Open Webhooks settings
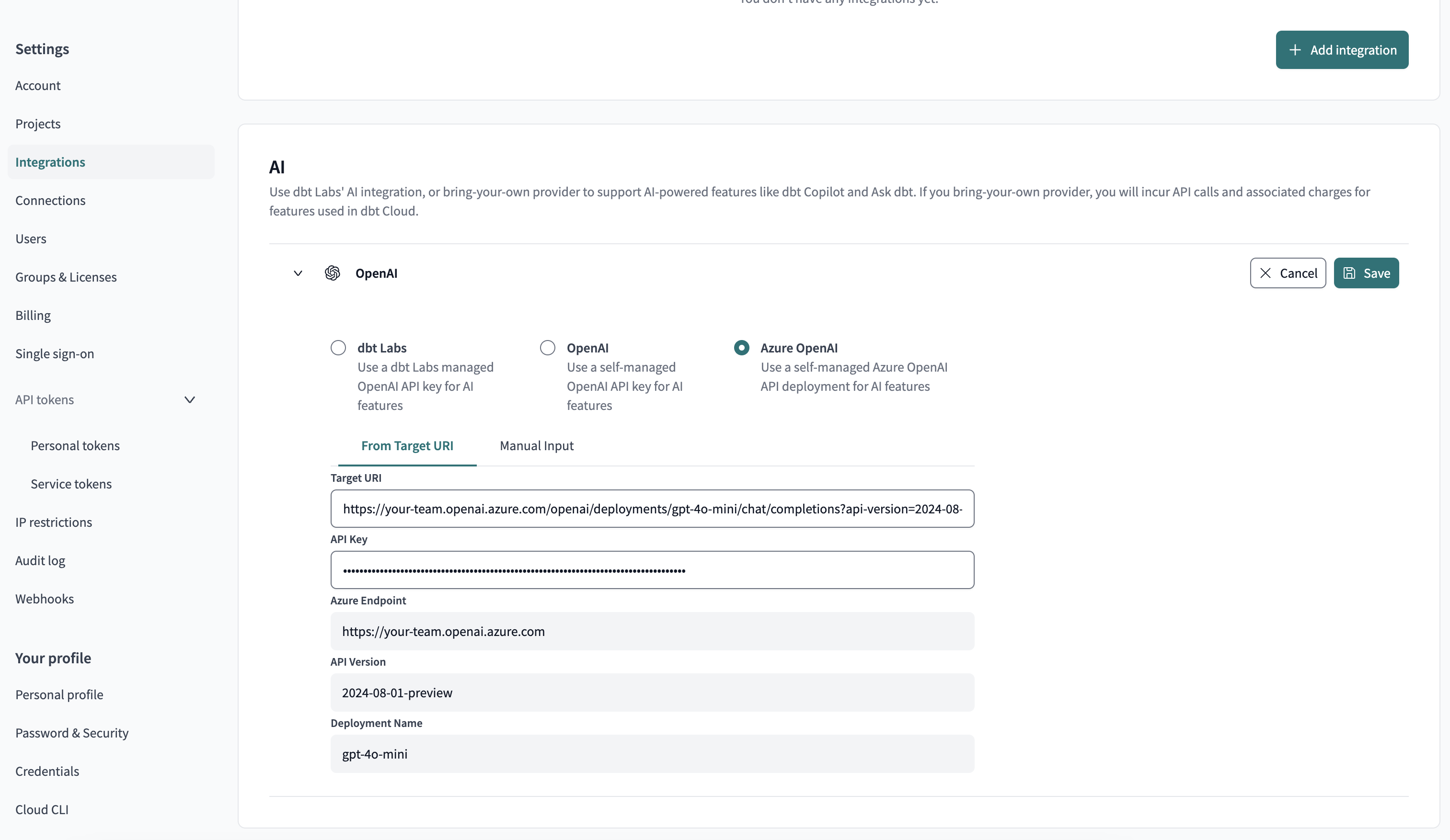Screen dimensions: 1450x840 pos(45,599)
